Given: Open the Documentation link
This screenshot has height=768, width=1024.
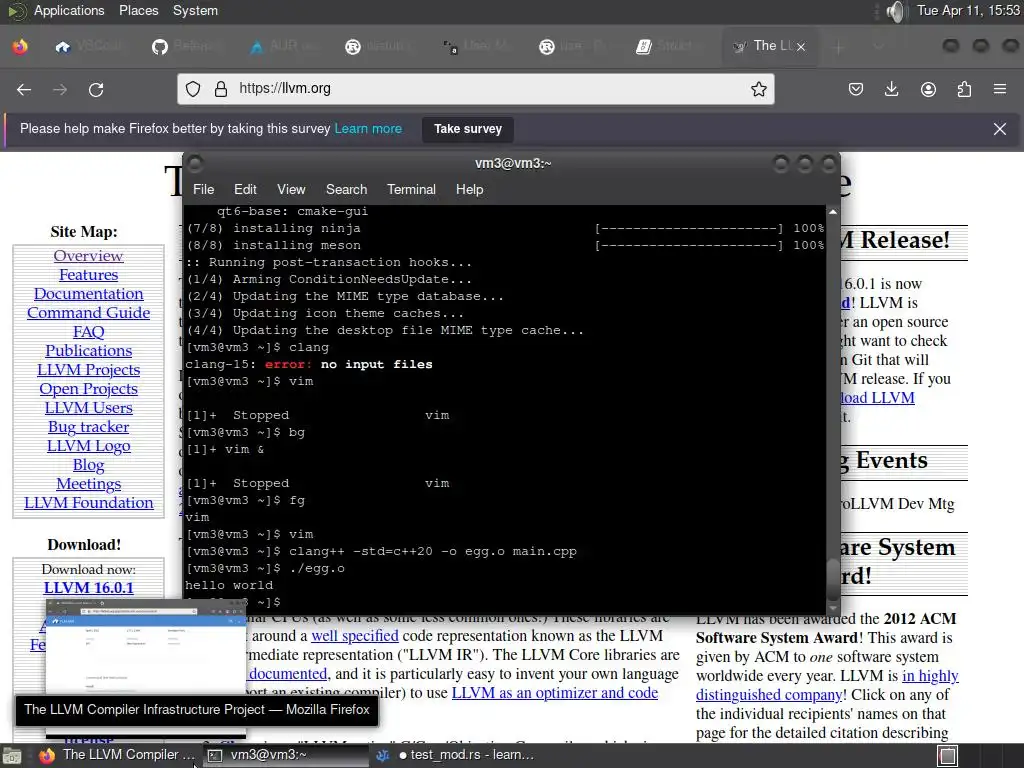Looking at the screenshot, I should coord(88,294).
